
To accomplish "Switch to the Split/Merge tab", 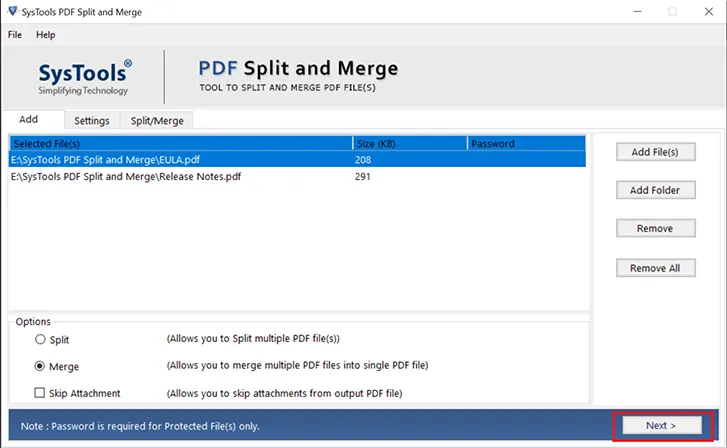I will click(157, 121).
